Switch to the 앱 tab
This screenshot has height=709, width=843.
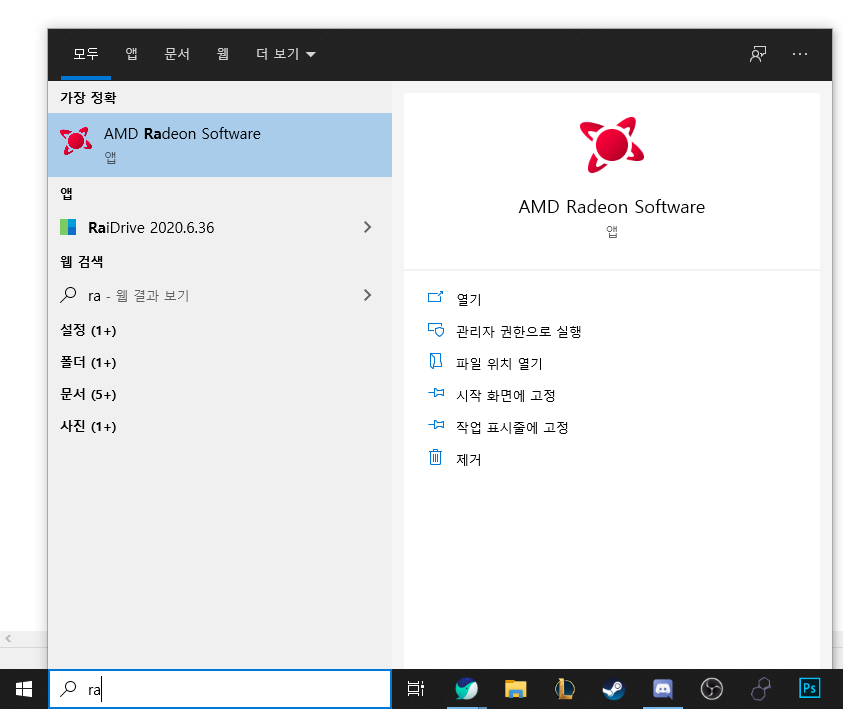(x=132, y=54)
